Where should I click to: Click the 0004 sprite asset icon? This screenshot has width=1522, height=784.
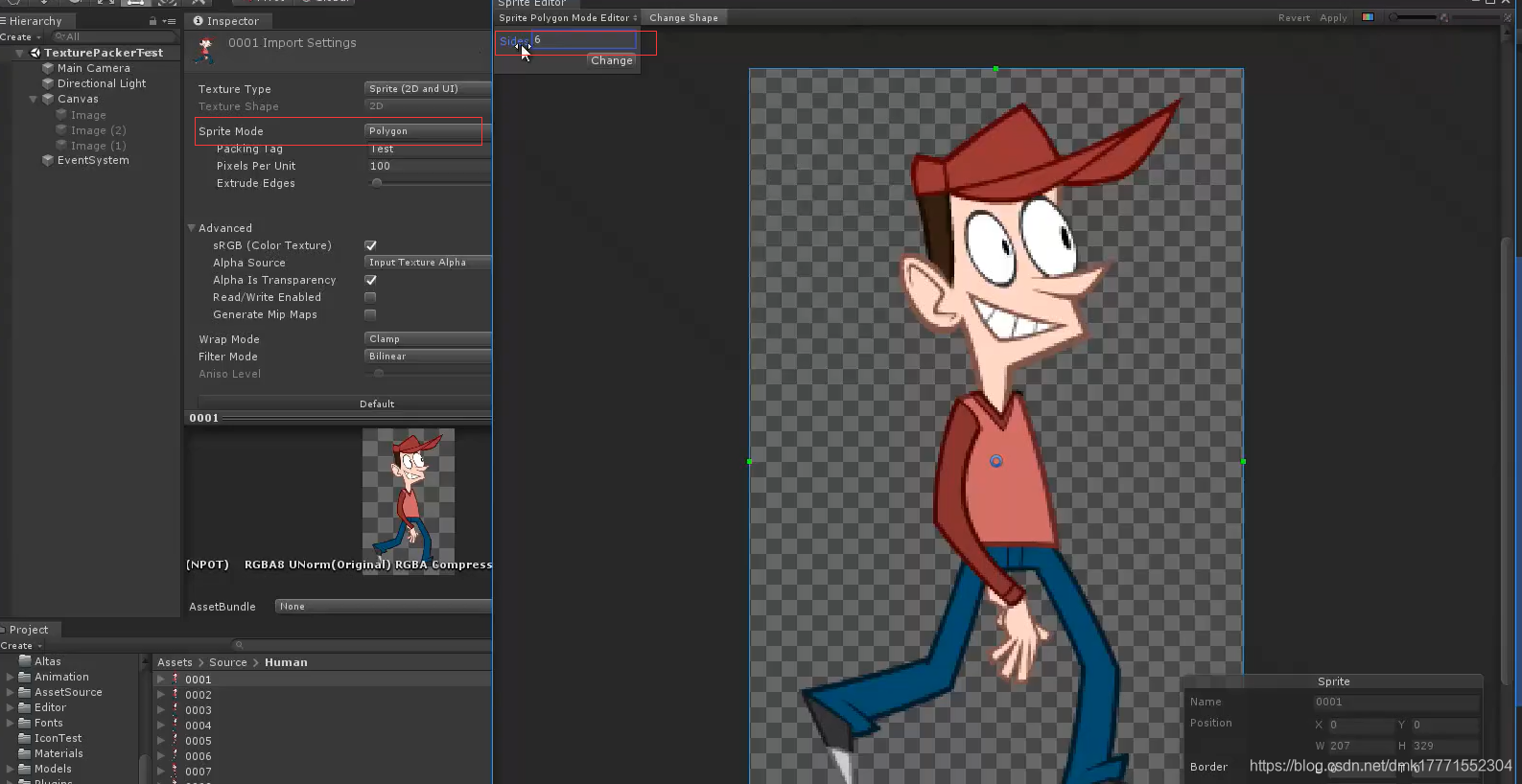(176, 726)
